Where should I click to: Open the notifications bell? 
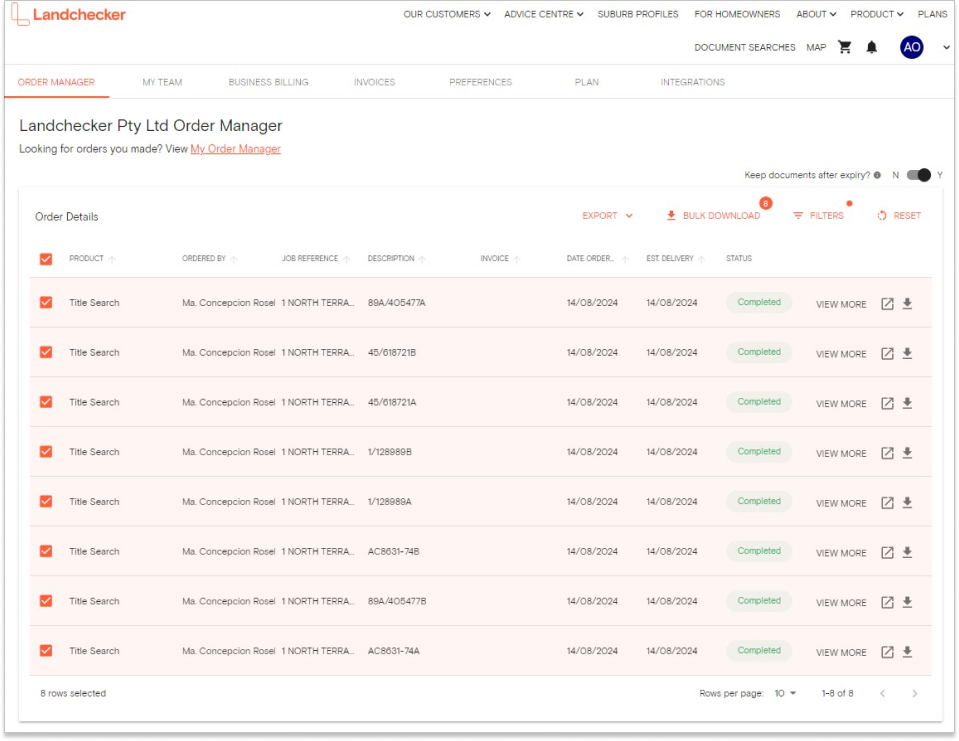tap(872, 47)
